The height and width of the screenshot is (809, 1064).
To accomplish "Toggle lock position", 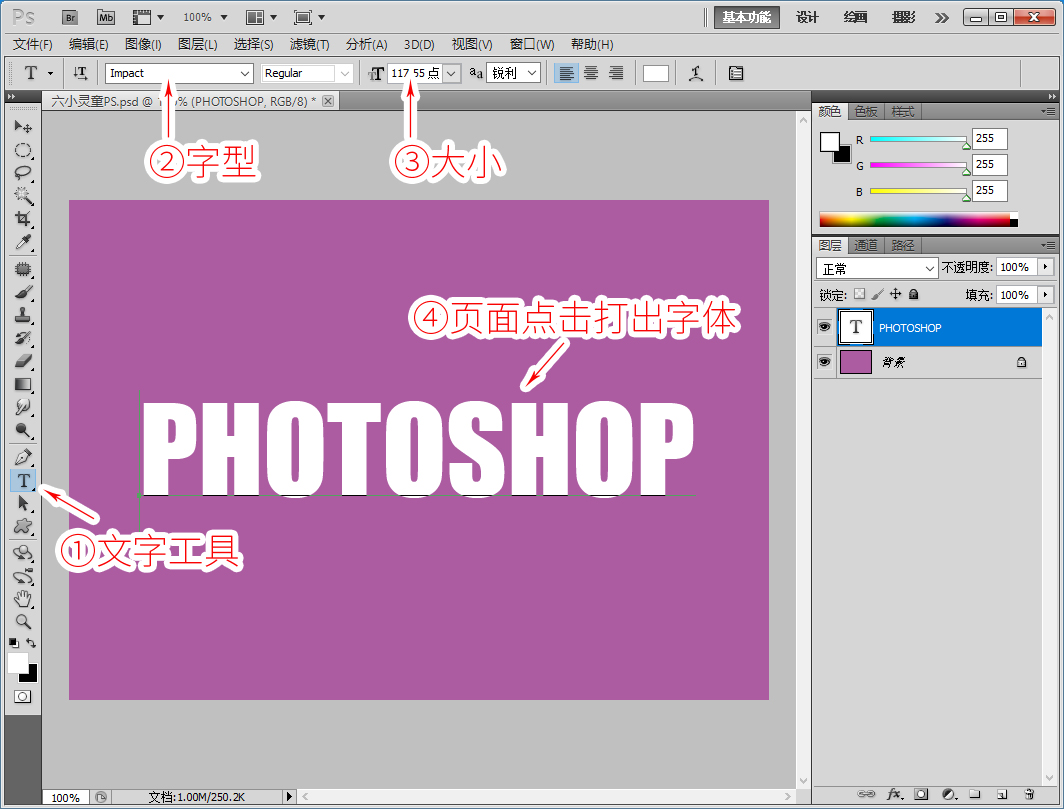I will 896,294.
